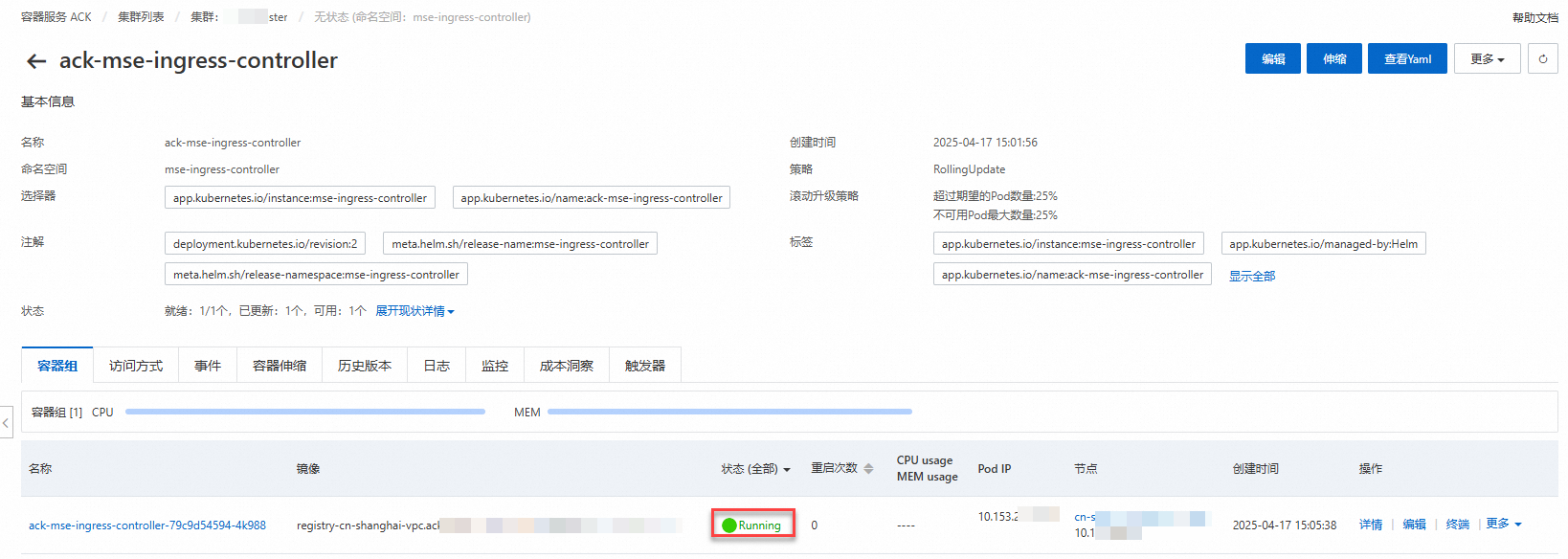Click annotation deployment.kubernetes.io/revision:2

(265, 244)
